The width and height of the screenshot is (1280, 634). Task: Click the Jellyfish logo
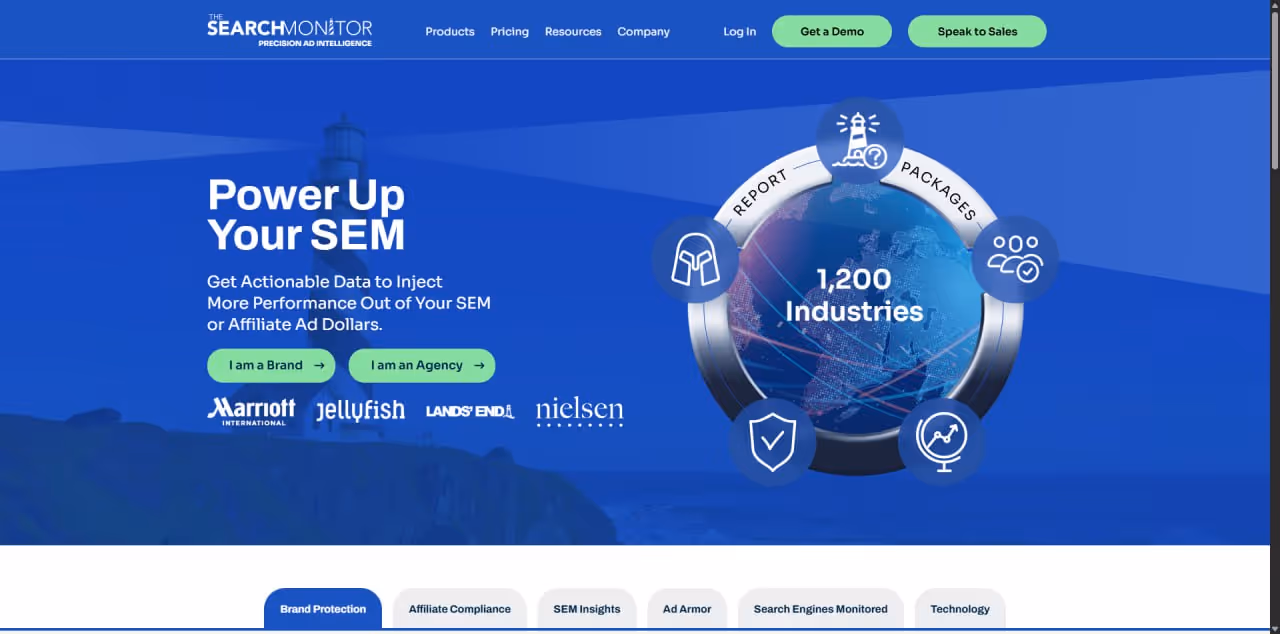click(x=360, y=410)
